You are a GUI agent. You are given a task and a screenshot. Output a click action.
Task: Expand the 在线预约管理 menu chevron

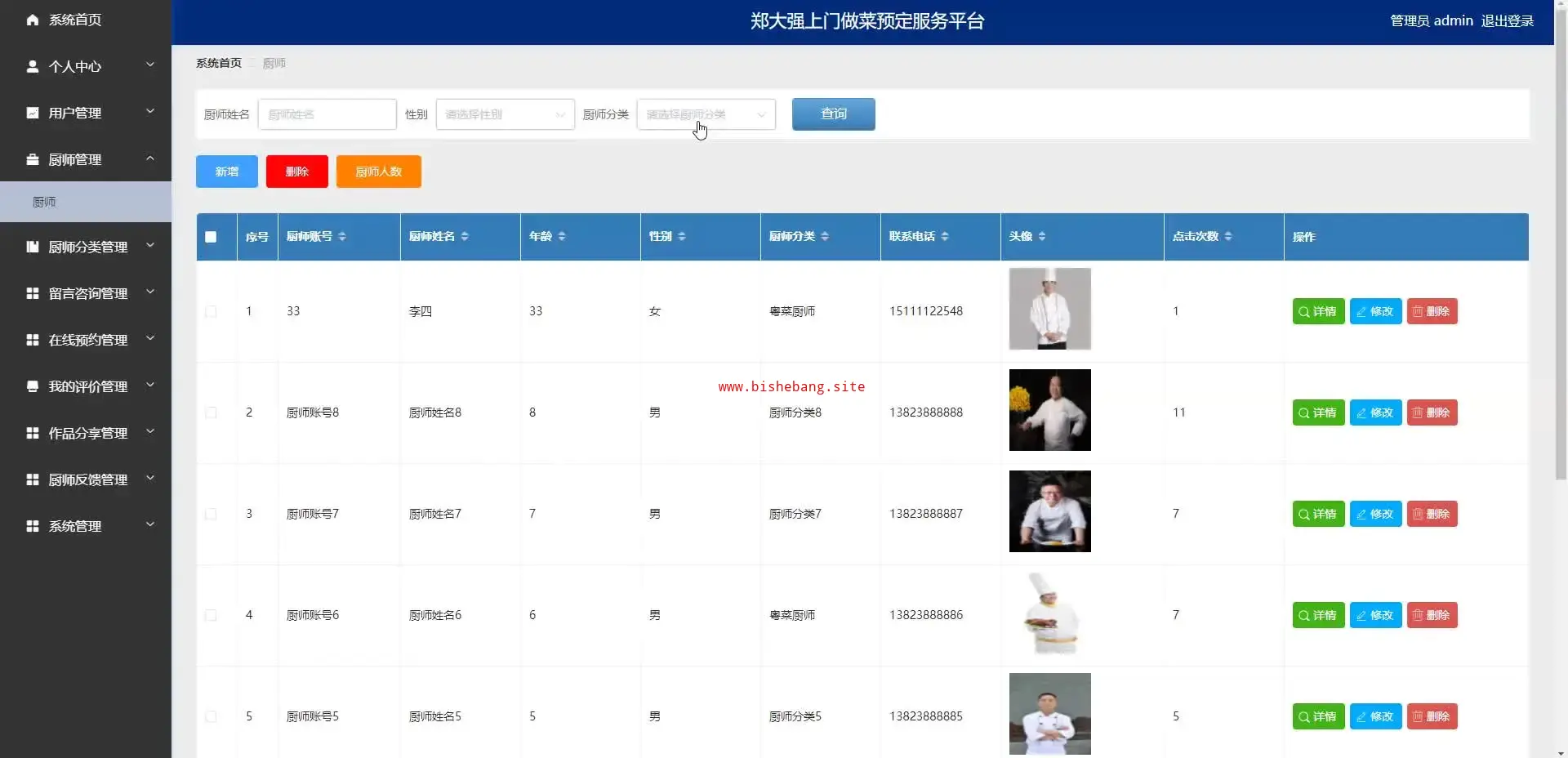coord(150,338)
